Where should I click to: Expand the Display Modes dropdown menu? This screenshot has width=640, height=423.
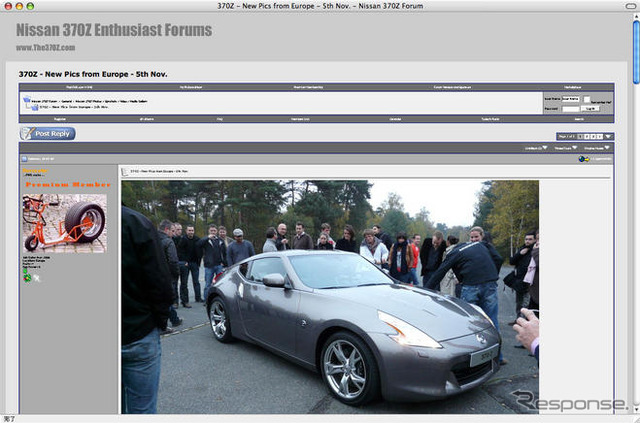(x=597, y=148)
